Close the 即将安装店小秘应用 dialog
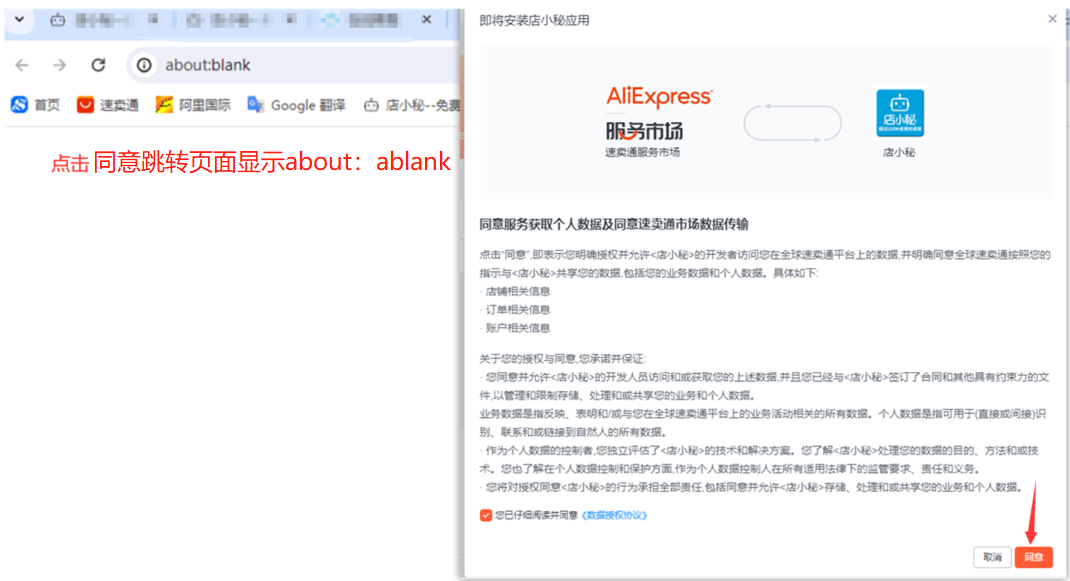 1052,19
